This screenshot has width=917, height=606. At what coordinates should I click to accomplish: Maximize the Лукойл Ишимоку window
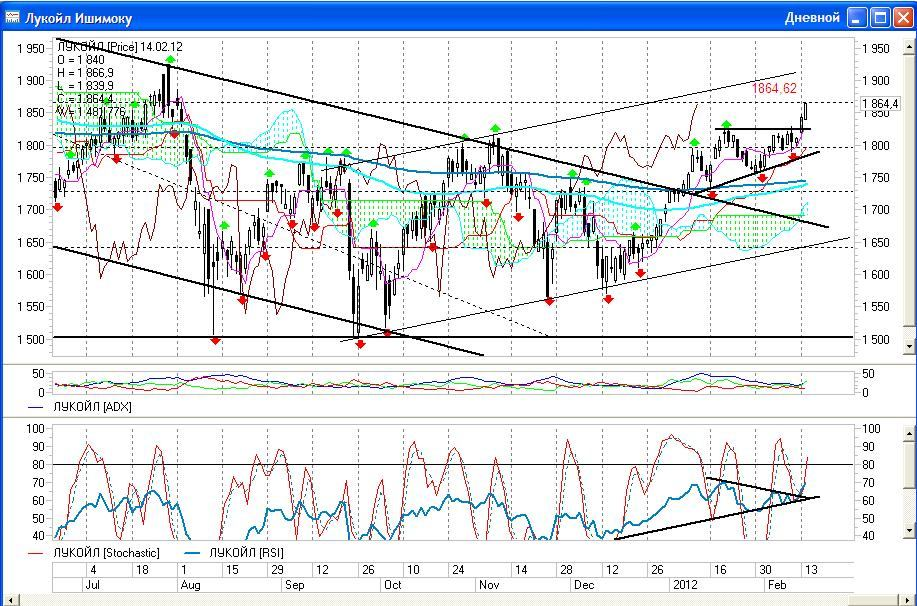point(881,18)
